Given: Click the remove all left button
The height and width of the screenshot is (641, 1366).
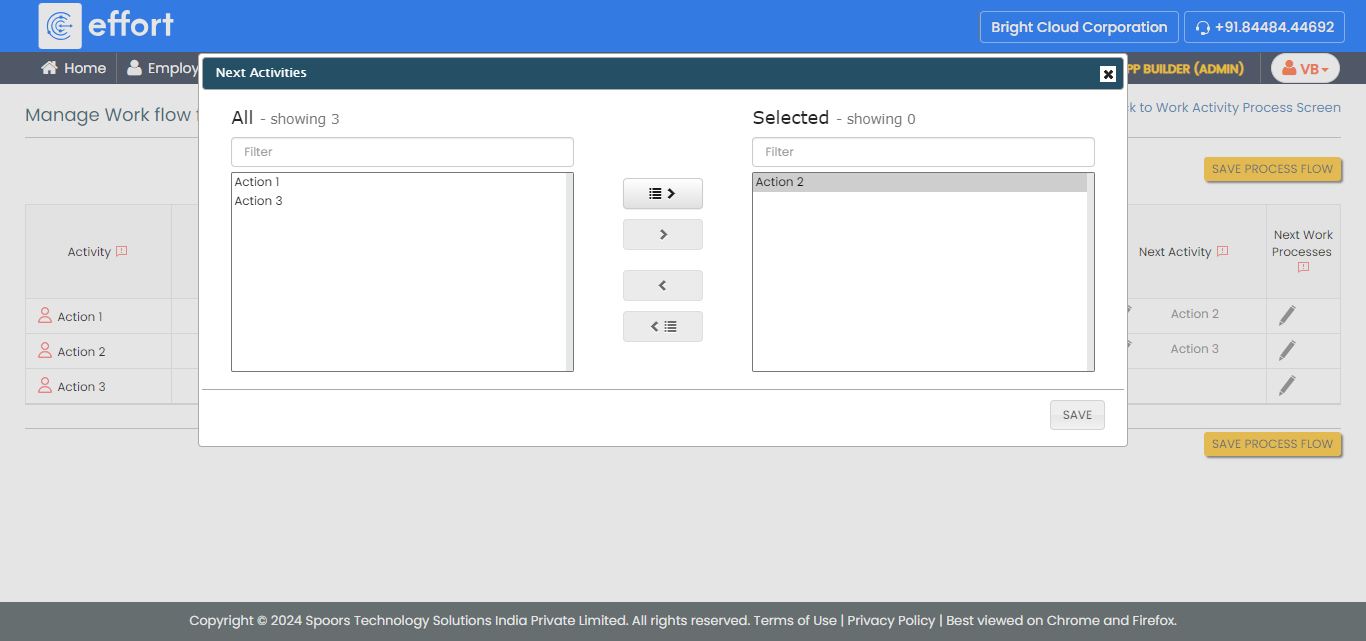Looking at the screenshot, I should point(662,327).
